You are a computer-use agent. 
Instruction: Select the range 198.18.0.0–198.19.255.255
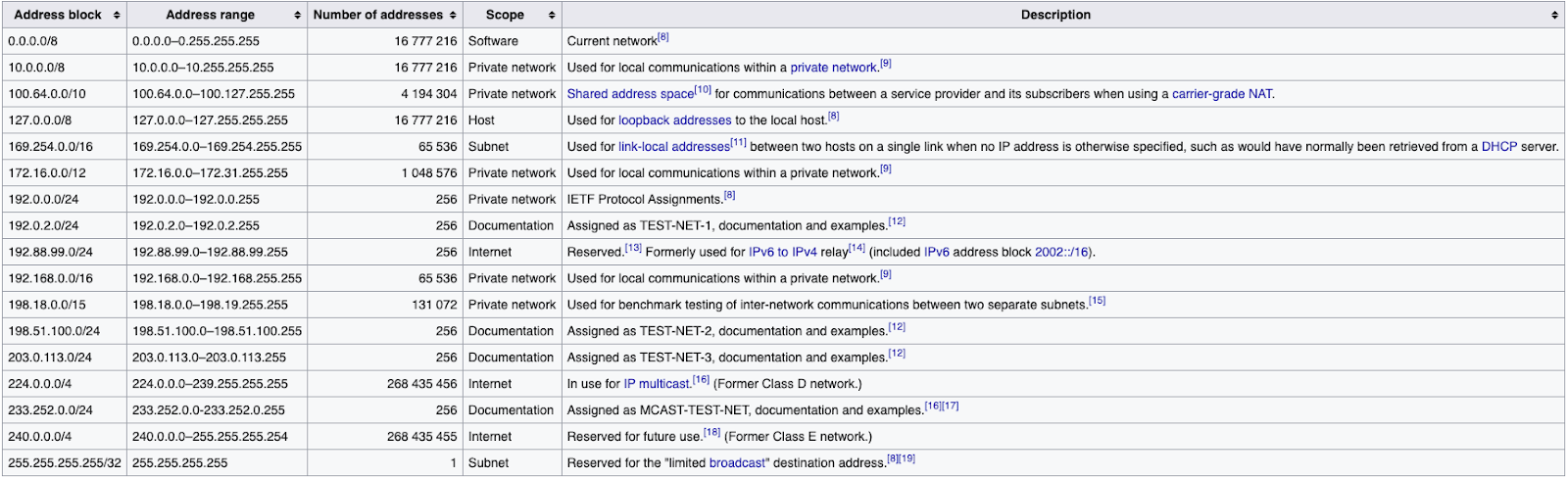click(211, 306)
